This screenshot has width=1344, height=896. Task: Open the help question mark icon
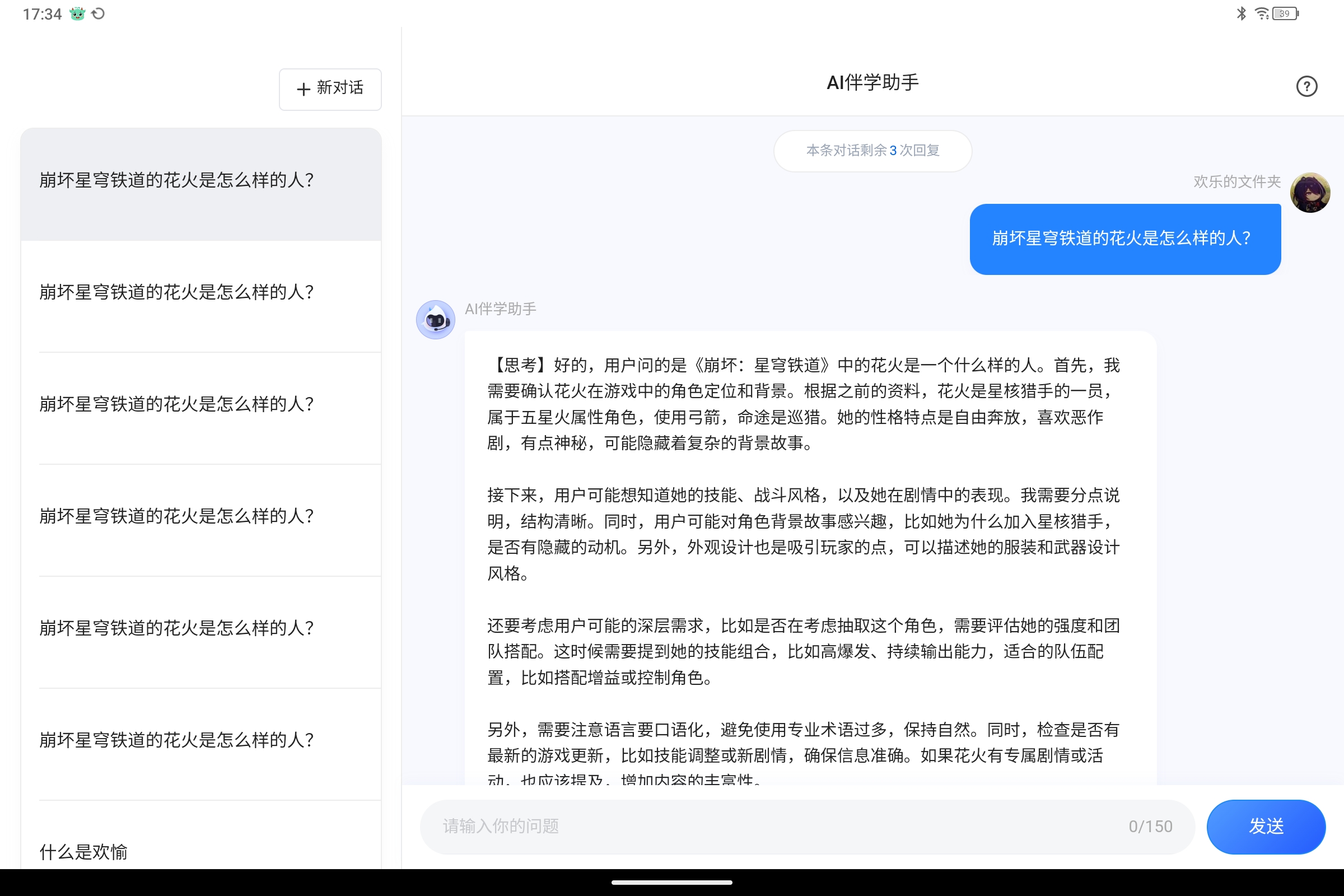(x=1306, y=86)
